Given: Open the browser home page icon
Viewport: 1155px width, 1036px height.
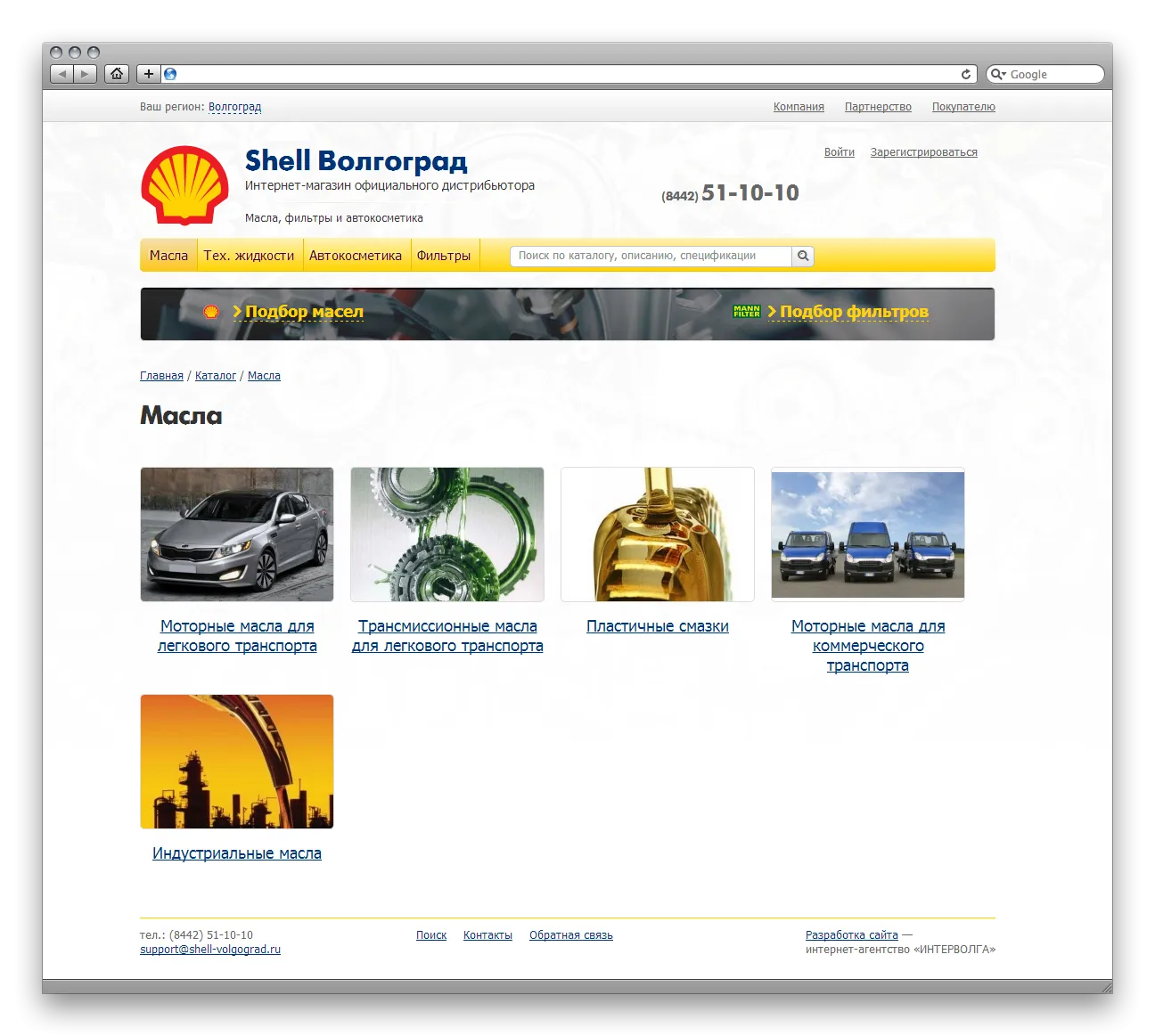Looking at the screenshot, I should 117,74.
